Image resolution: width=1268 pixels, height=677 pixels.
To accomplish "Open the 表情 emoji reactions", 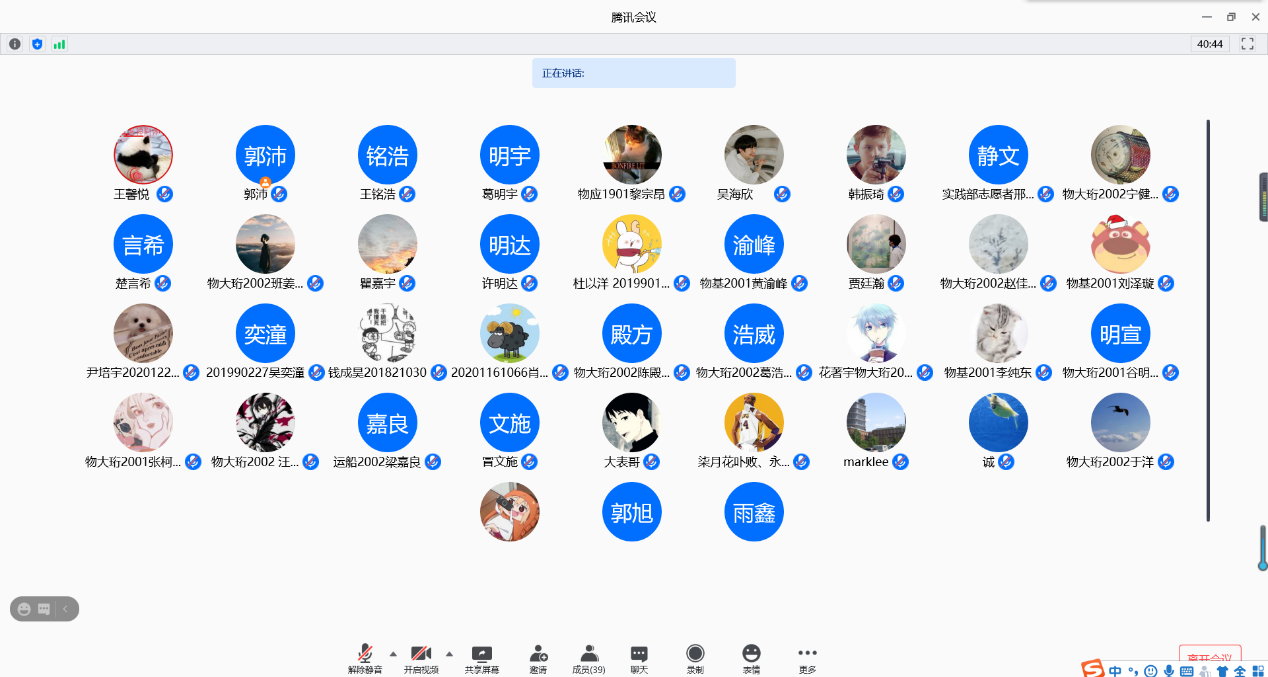I will tap(751, 654).
